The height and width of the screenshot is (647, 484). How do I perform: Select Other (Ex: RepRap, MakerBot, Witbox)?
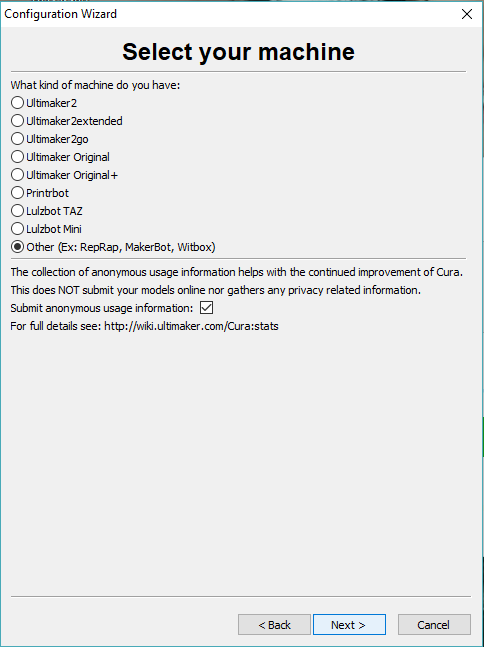click(17, 247)
